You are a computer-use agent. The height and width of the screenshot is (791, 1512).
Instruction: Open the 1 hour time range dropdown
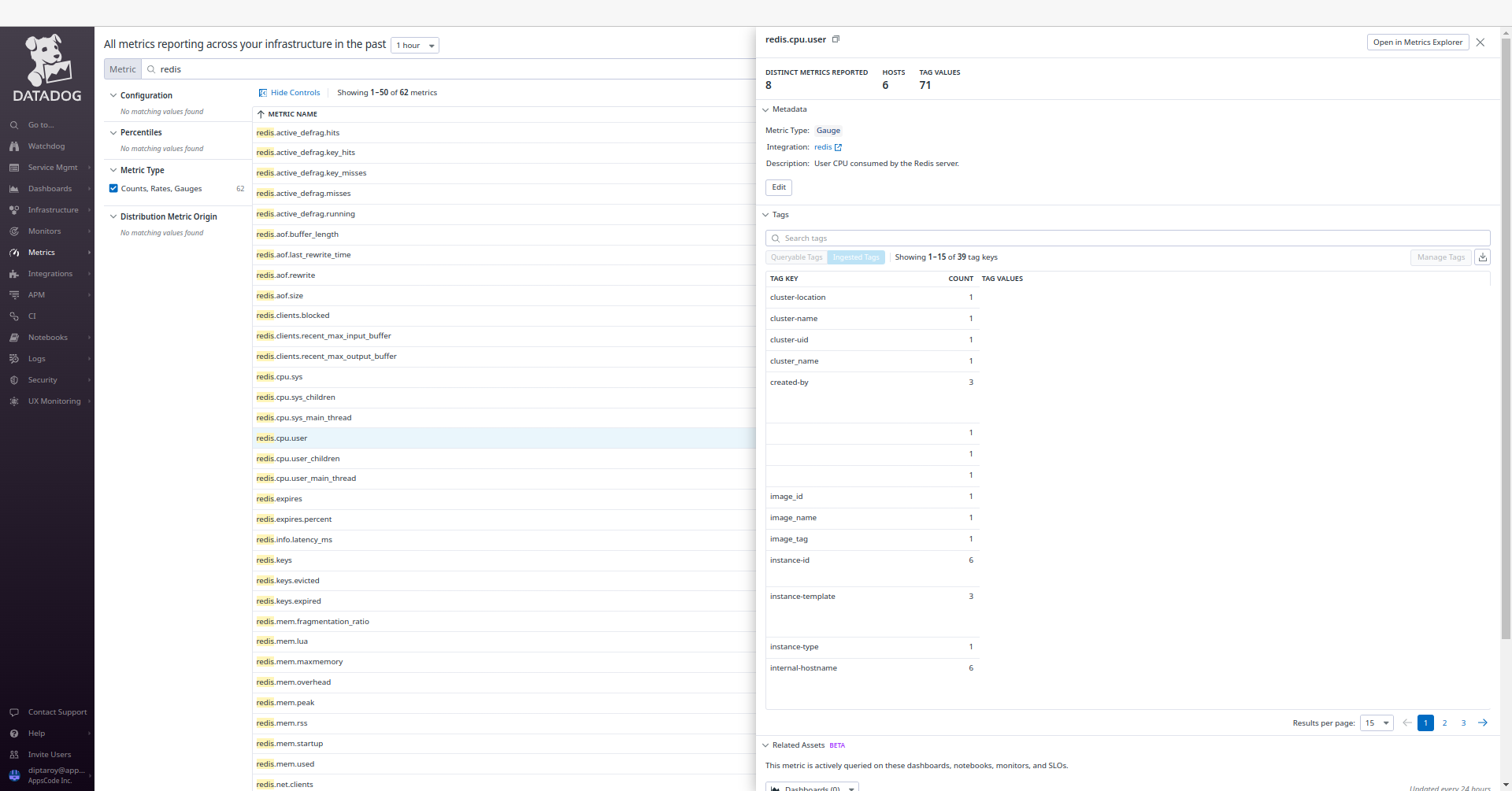(414, 45)
